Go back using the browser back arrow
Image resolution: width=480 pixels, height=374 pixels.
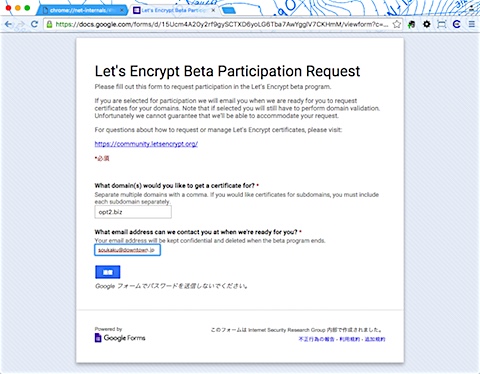coord(8,24)
